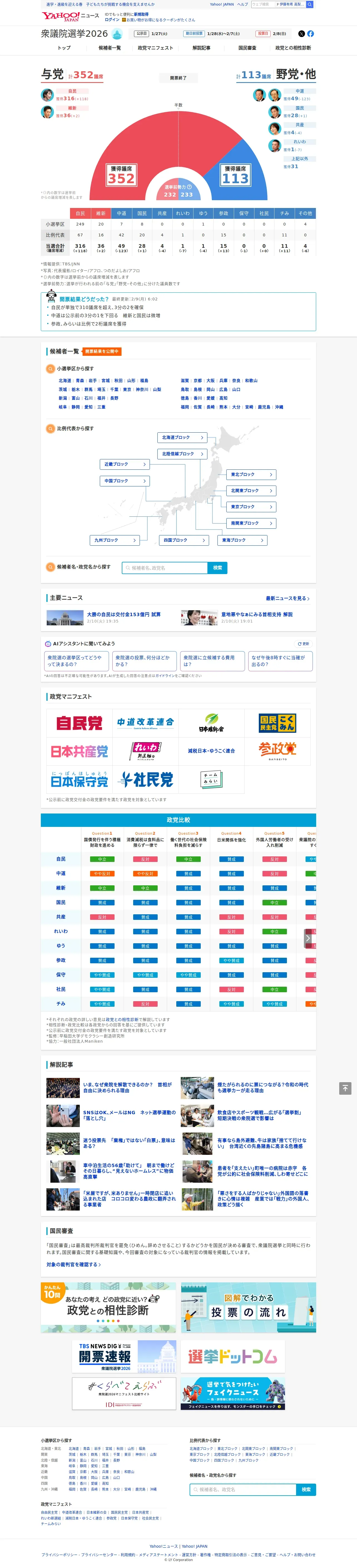
Task: Open the TBS NEWS DIG 開票速報 banner
Action: coord(124,1357)
